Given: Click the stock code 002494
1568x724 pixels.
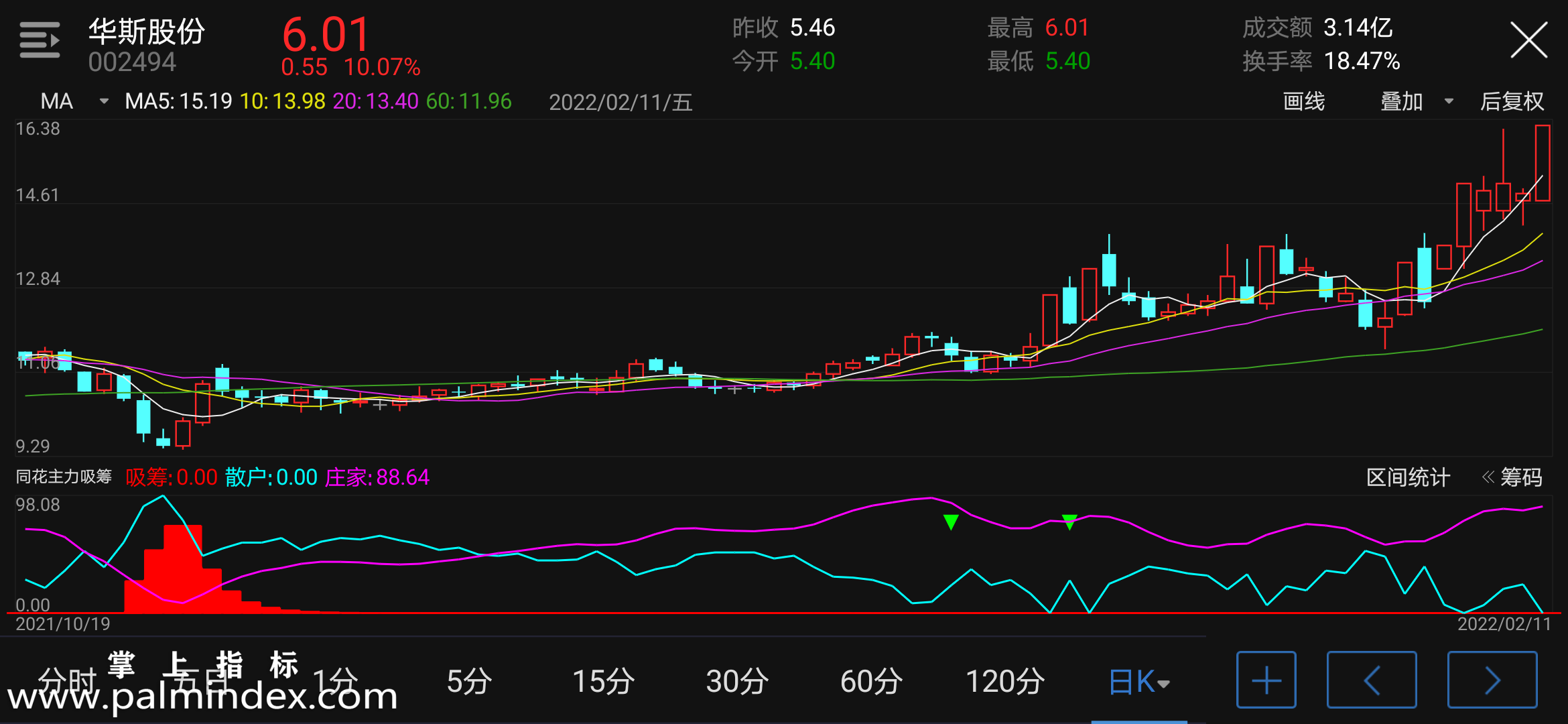Looking at the screenshot, I should [x=132, y=62].
